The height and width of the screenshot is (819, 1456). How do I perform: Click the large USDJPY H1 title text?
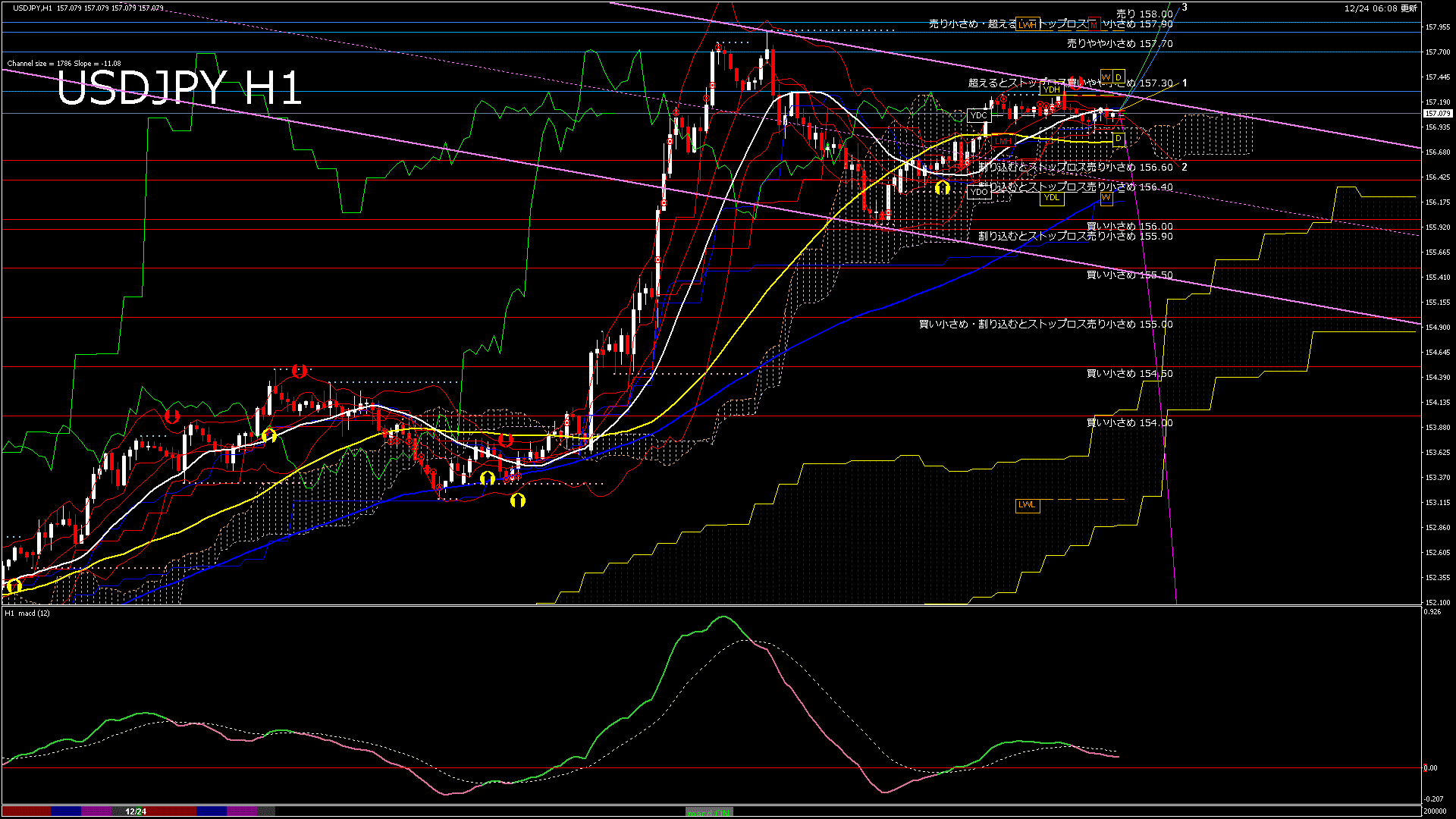(x=180, y=89)
